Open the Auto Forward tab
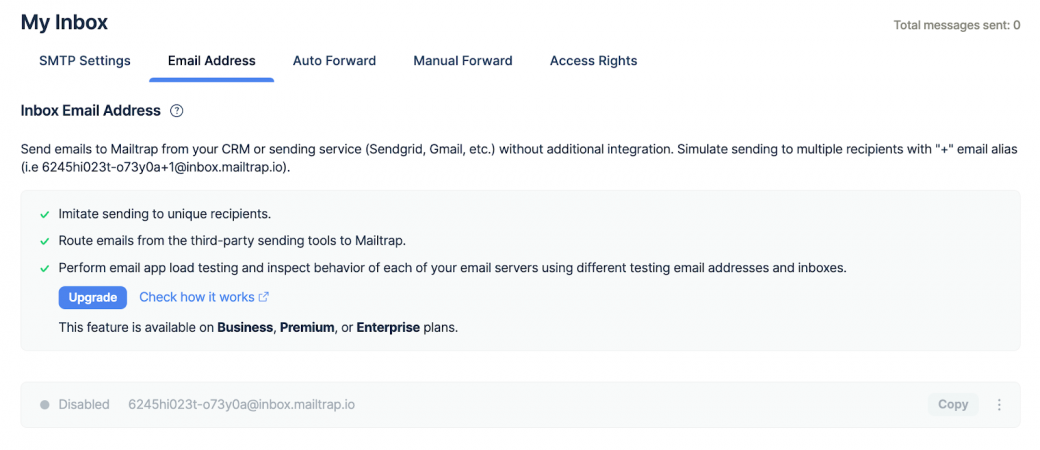This screenshot has width=1040, height=450. 334,61
